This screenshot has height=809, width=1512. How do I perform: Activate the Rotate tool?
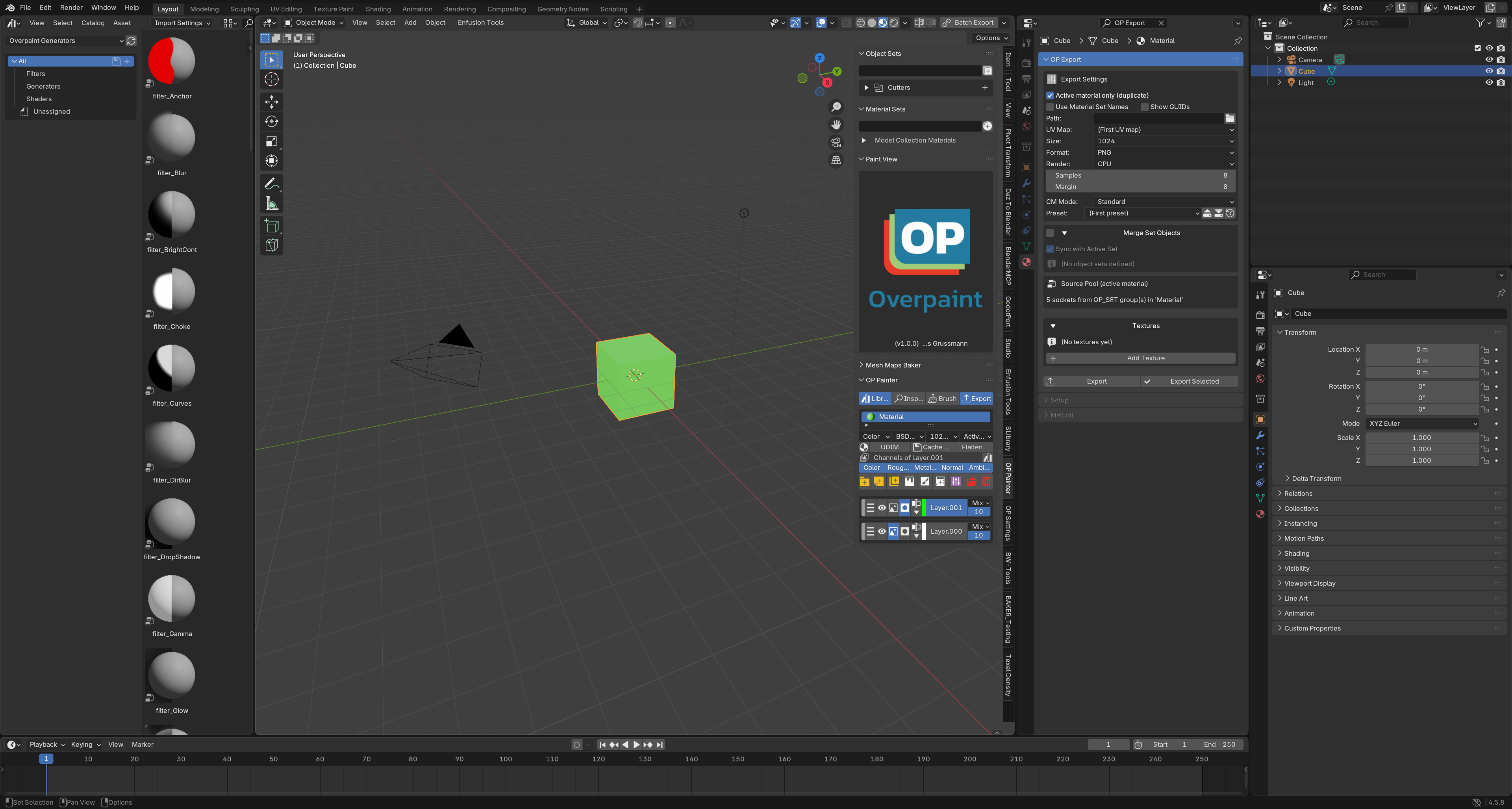click(x=271, y=122)
